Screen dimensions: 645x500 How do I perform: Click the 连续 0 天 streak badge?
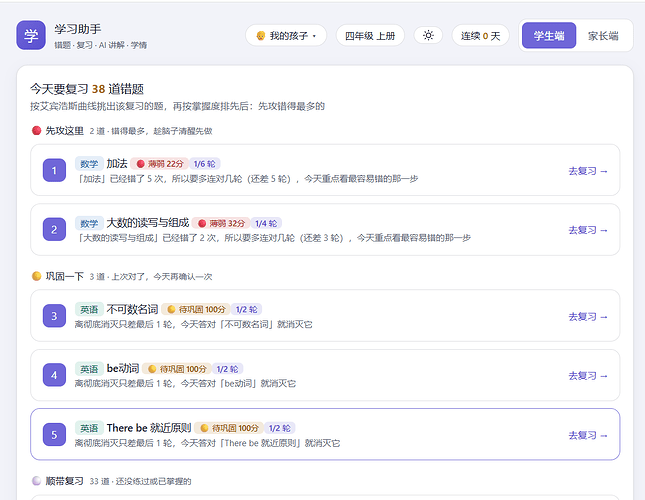[480, 36]
